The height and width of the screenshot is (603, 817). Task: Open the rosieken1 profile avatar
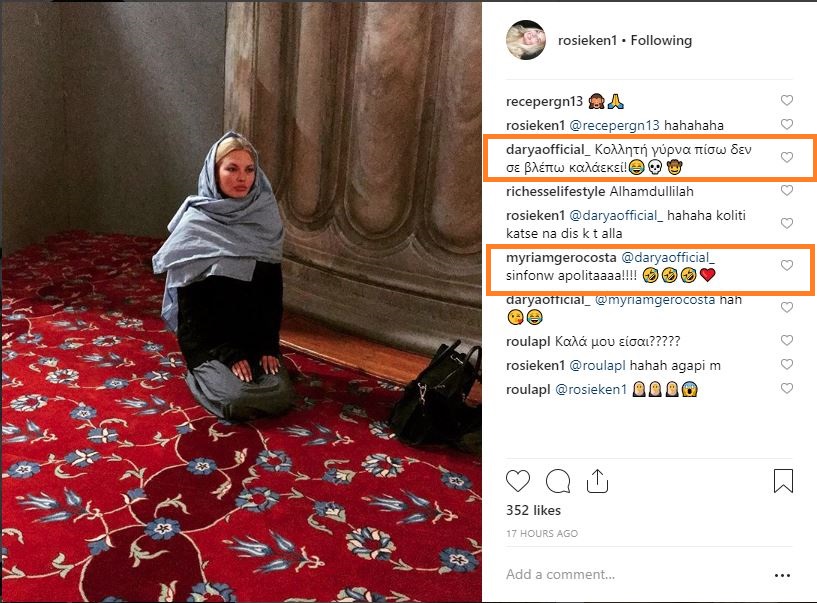pos(526,40)
